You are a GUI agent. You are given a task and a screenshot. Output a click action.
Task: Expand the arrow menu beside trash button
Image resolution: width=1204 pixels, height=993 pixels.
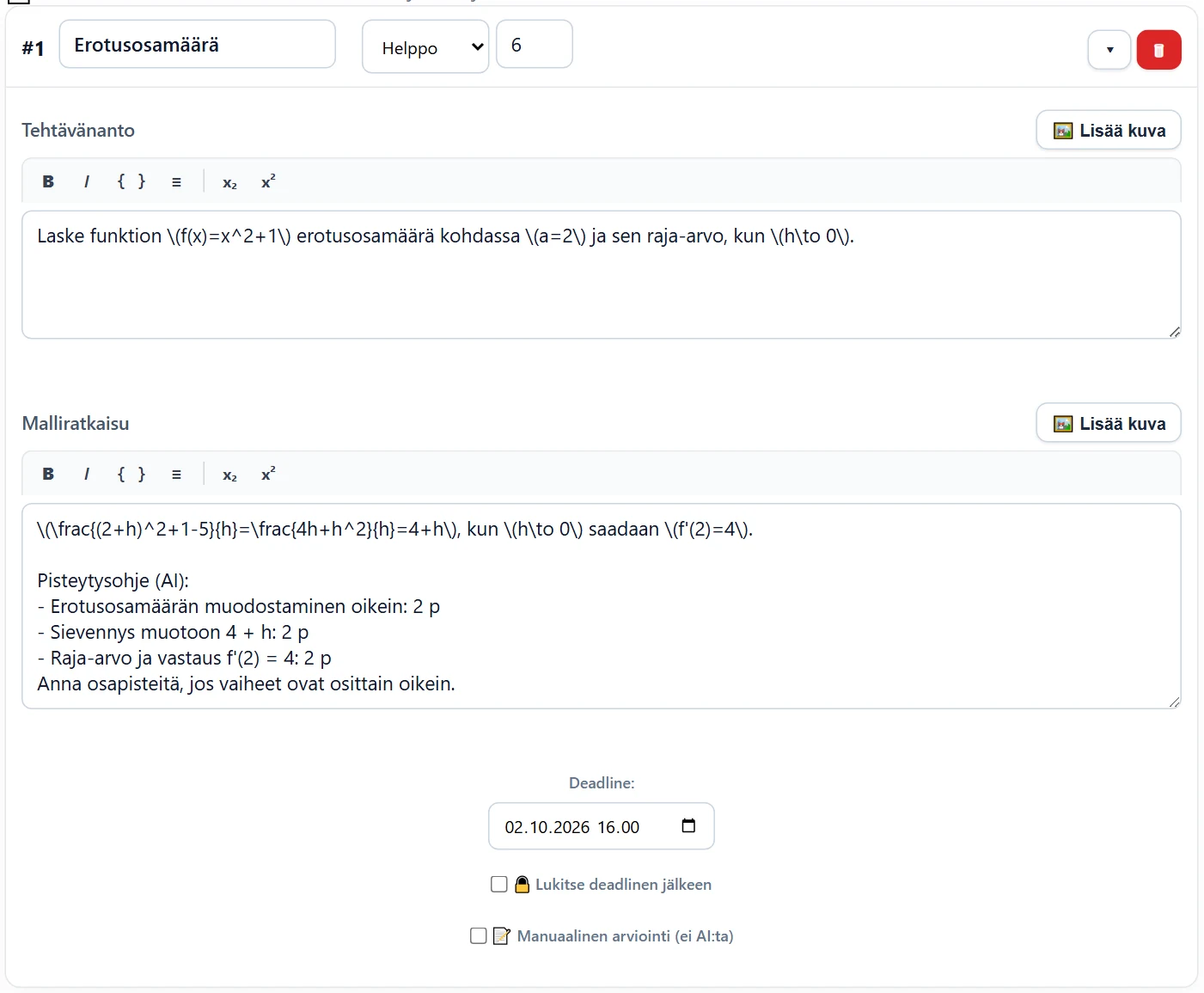(1109, 50)
